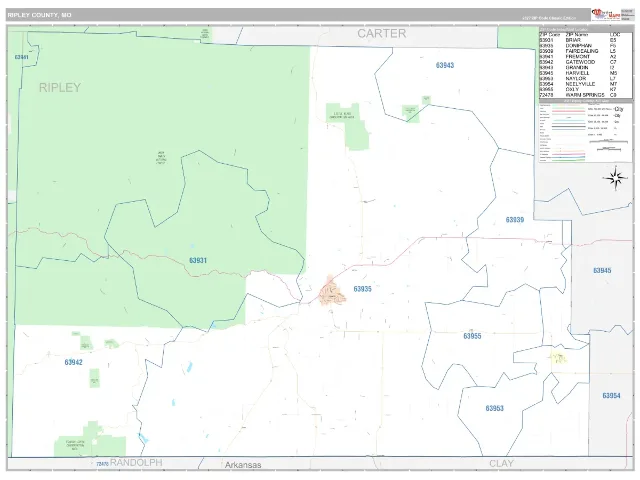Click the 63935 label beside Doniphan
The image size is (640, 480).
tap(362, 289)
